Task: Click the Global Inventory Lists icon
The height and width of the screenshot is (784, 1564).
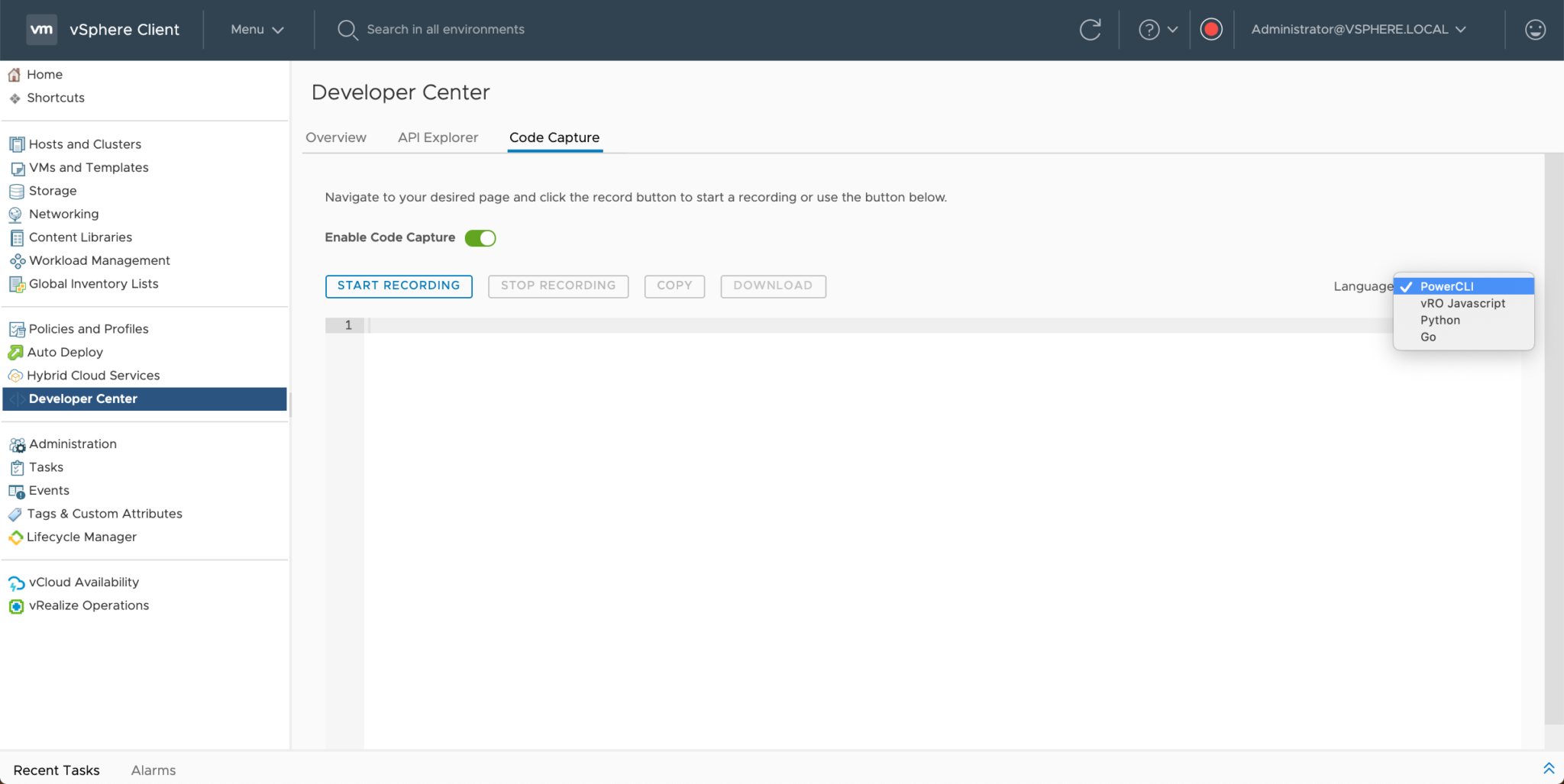Action: tap(17, 285)
